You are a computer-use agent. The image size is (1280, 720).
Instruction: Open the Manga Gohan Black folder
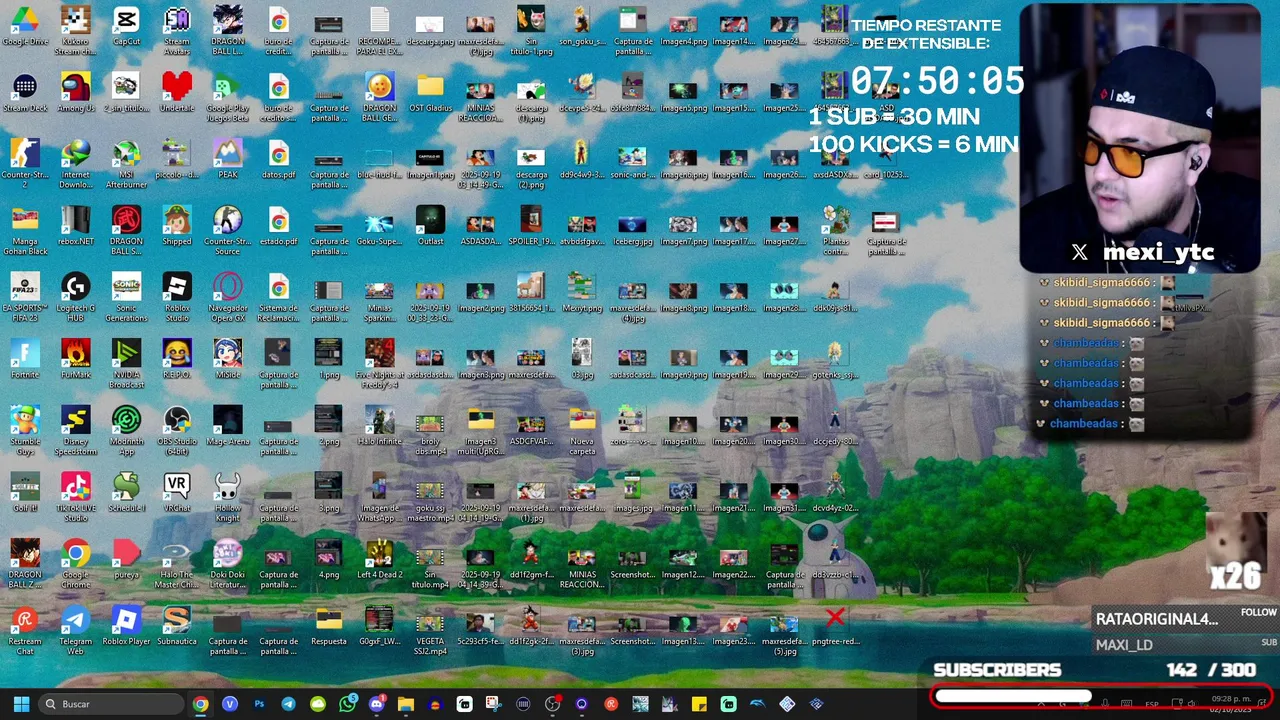click(25, 229)
